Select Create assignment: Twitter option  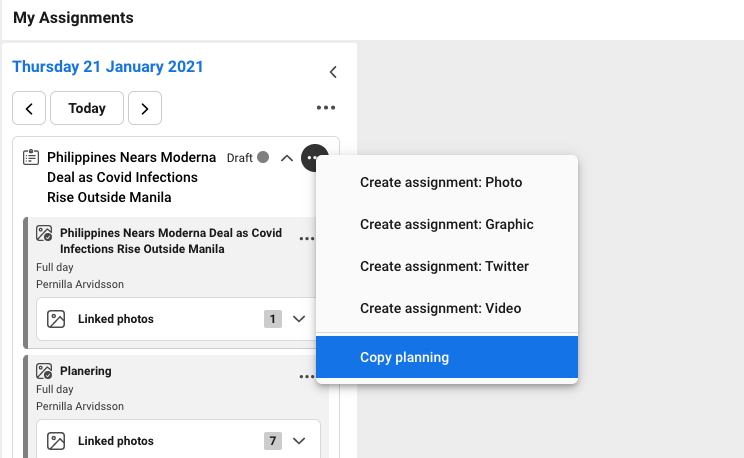point(444,267)
